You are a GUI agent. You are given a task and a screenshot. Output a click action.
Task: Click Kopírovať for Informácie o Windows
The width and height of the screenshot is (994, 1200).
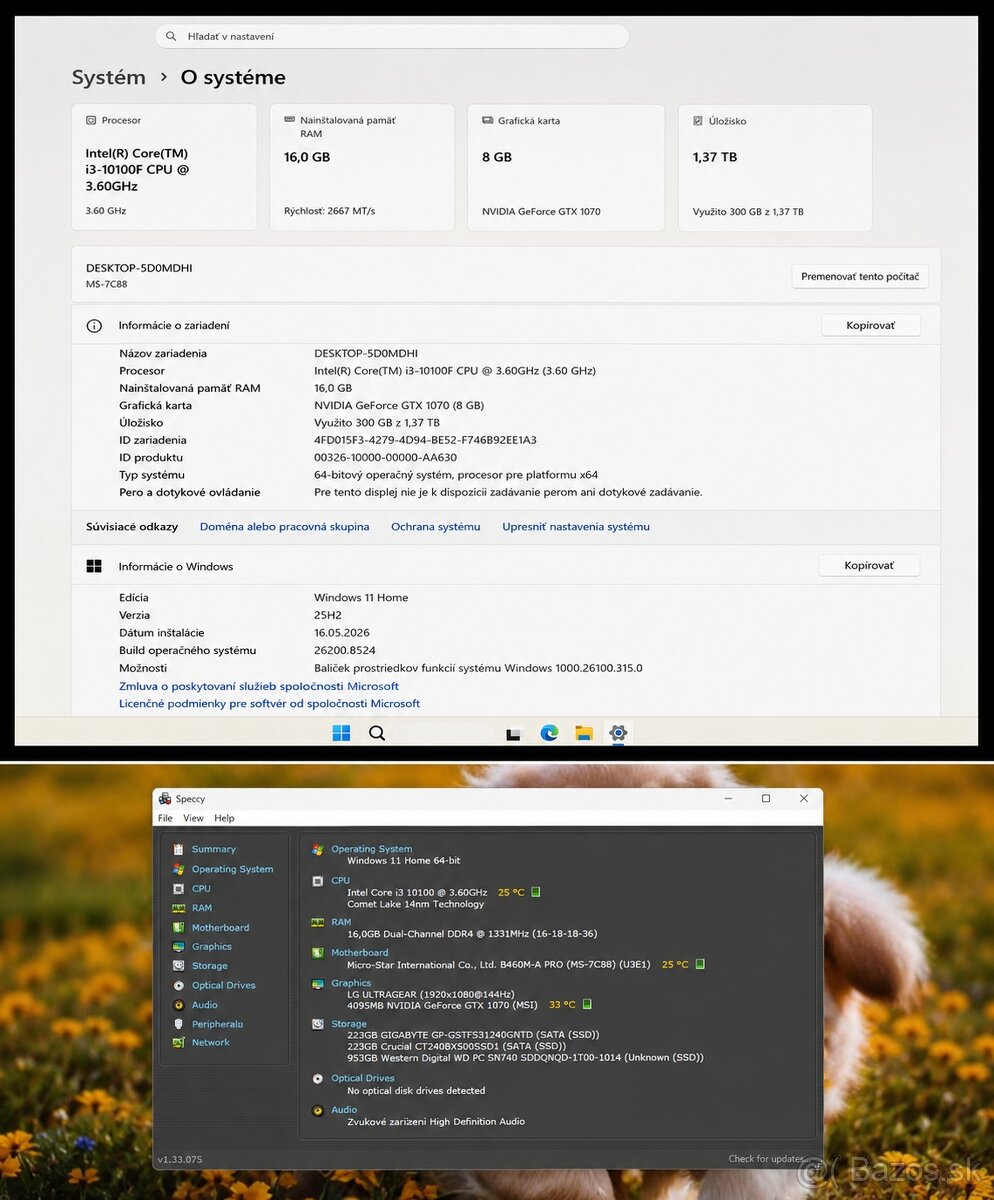pyautogui.click(x=869, y=565)
